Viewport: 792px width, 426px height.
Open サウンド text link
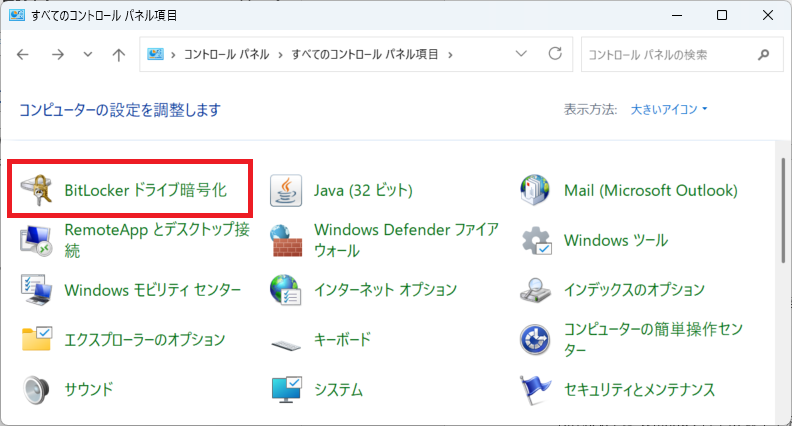click(x=89, y=389)
